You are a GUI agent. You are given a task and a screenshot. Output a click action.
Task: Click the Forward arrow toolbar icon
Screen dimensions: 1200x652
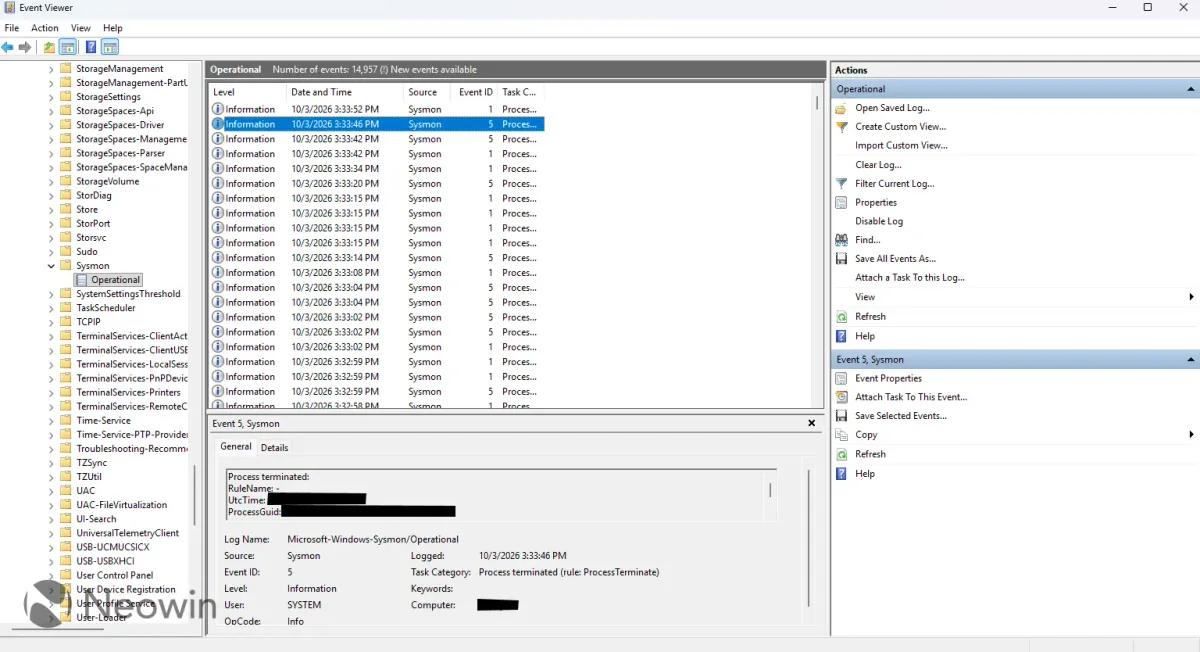(25, 47)
